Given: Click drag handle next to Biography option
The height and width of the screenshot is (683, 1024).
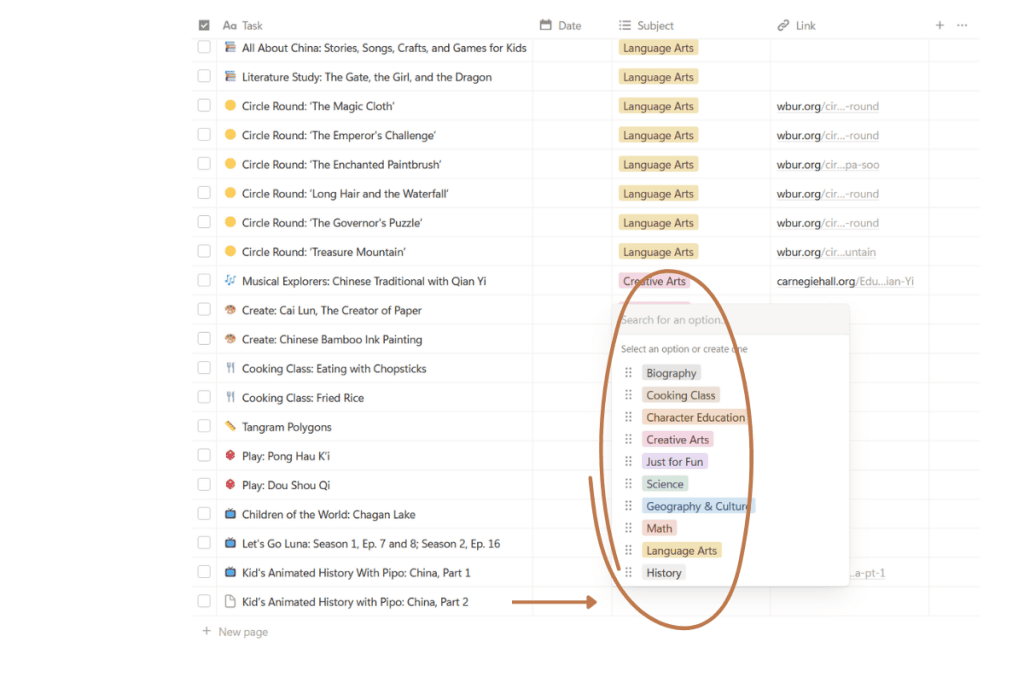Looking at the screenshot, I should point(629,373).
